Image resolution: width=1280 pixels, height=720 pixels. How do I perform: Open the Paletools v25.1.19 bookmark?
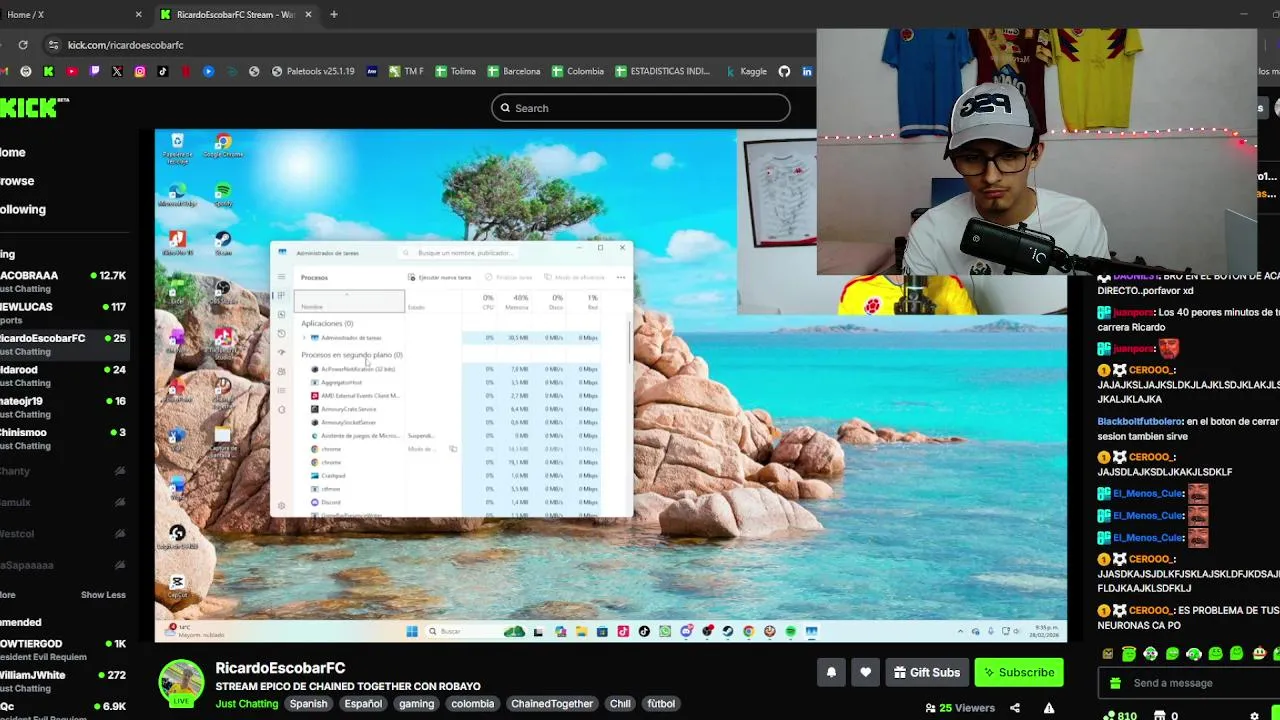pyautogui.click(x=313, y=72)
